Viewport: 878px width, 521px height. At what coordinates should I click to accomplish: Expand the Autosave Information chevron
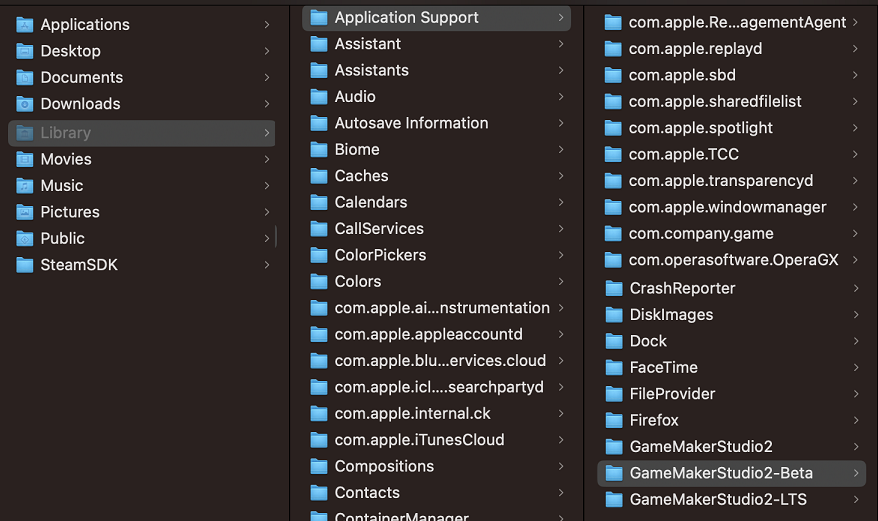(x=561, y=123)
